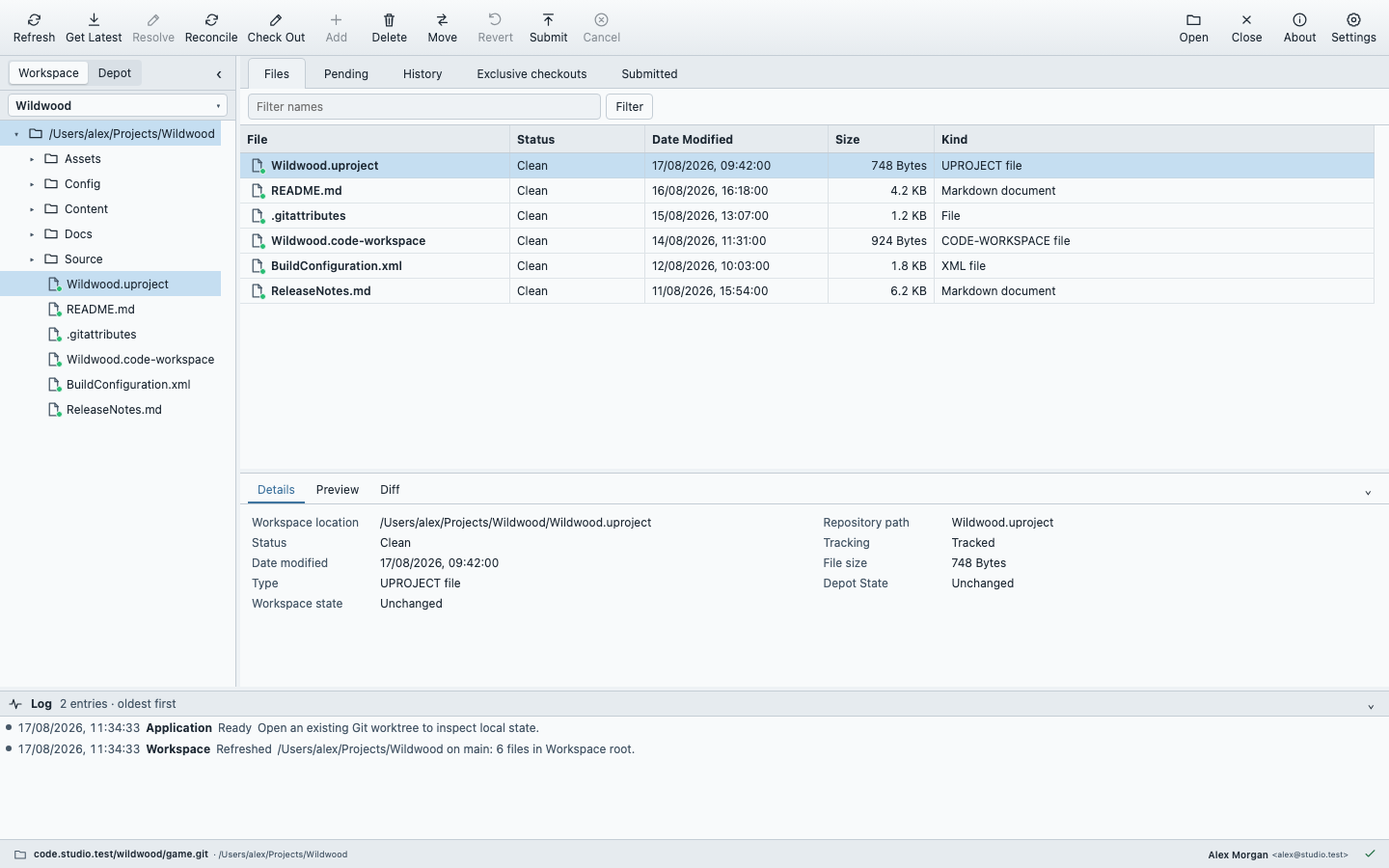
Task: Click the file icon of .gitattributes in tree
Action: coord(55,335)
